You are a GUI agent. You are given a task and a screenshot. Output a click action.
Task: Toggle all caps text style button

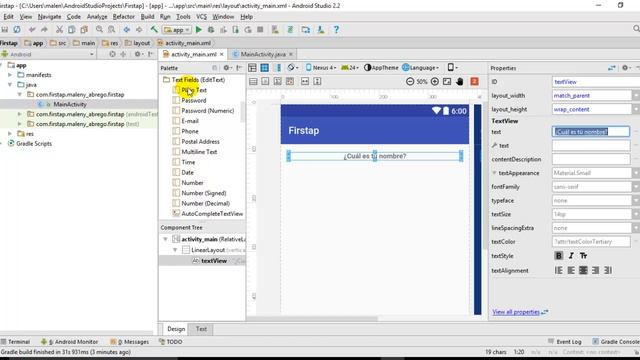583,256
